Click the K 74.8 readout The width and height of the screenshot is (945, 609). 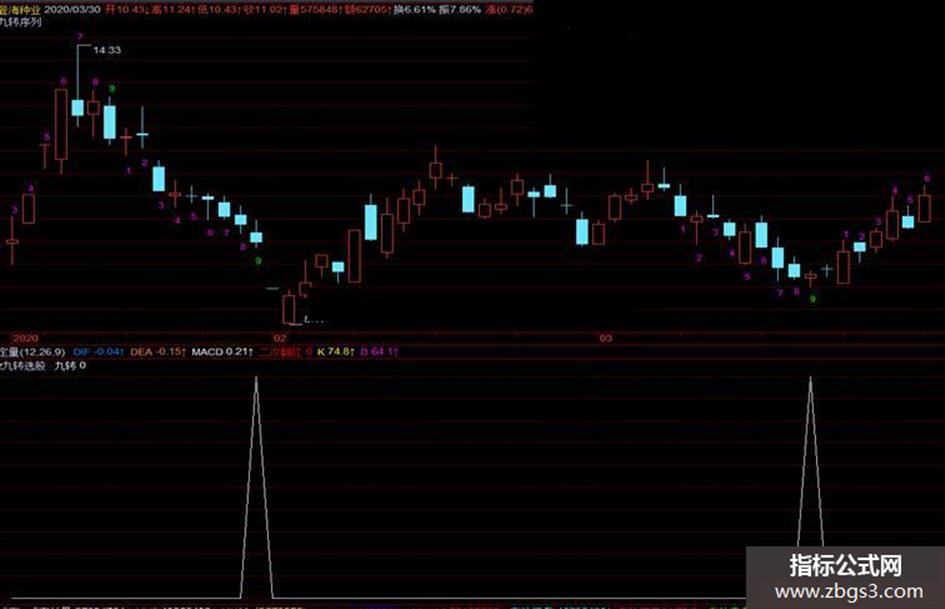[336, 352]
